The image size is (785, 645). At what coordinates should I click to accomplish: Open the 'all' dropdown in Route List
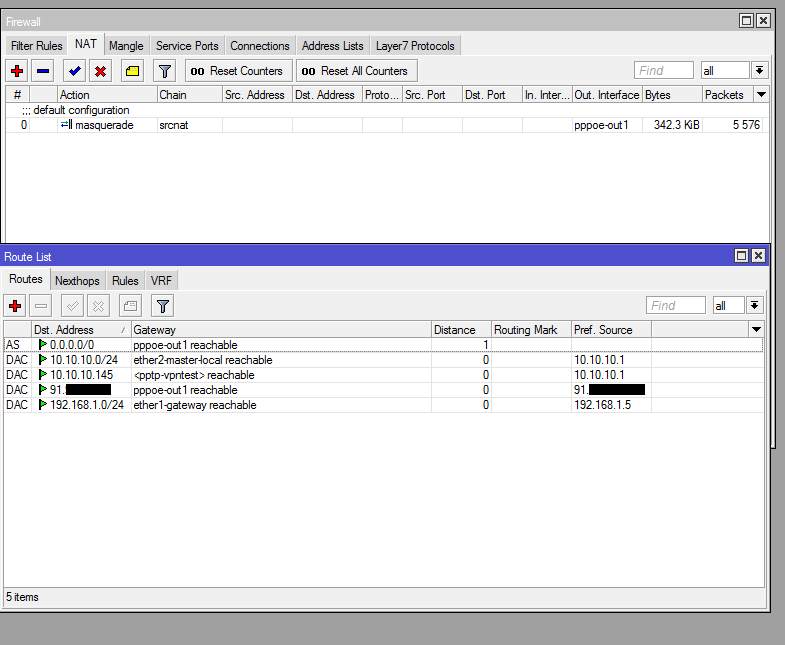(754, 305)
